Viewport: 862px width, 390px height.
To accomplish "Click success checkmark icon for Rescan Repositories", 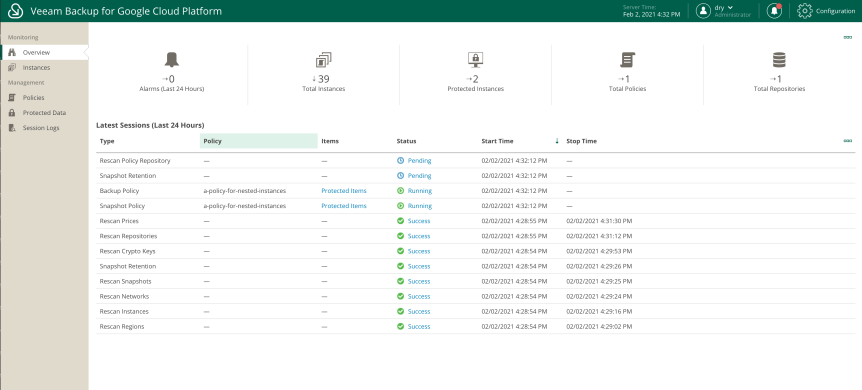I will [400, 236].
